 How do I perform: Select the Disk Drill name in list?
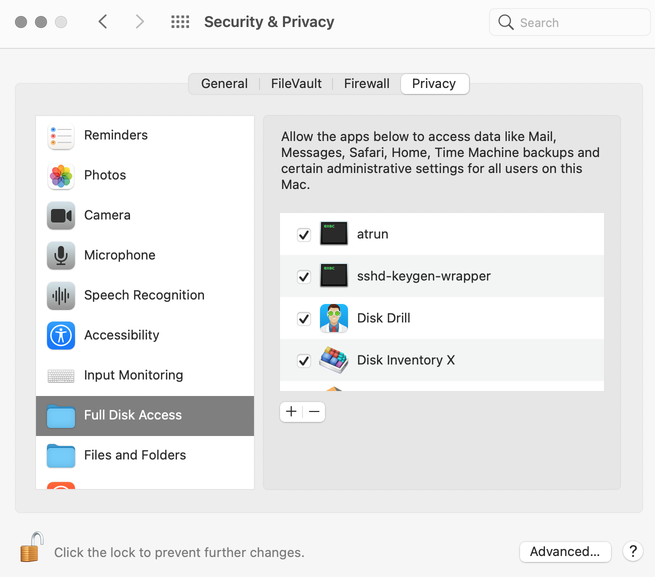(x=383, y=318)
